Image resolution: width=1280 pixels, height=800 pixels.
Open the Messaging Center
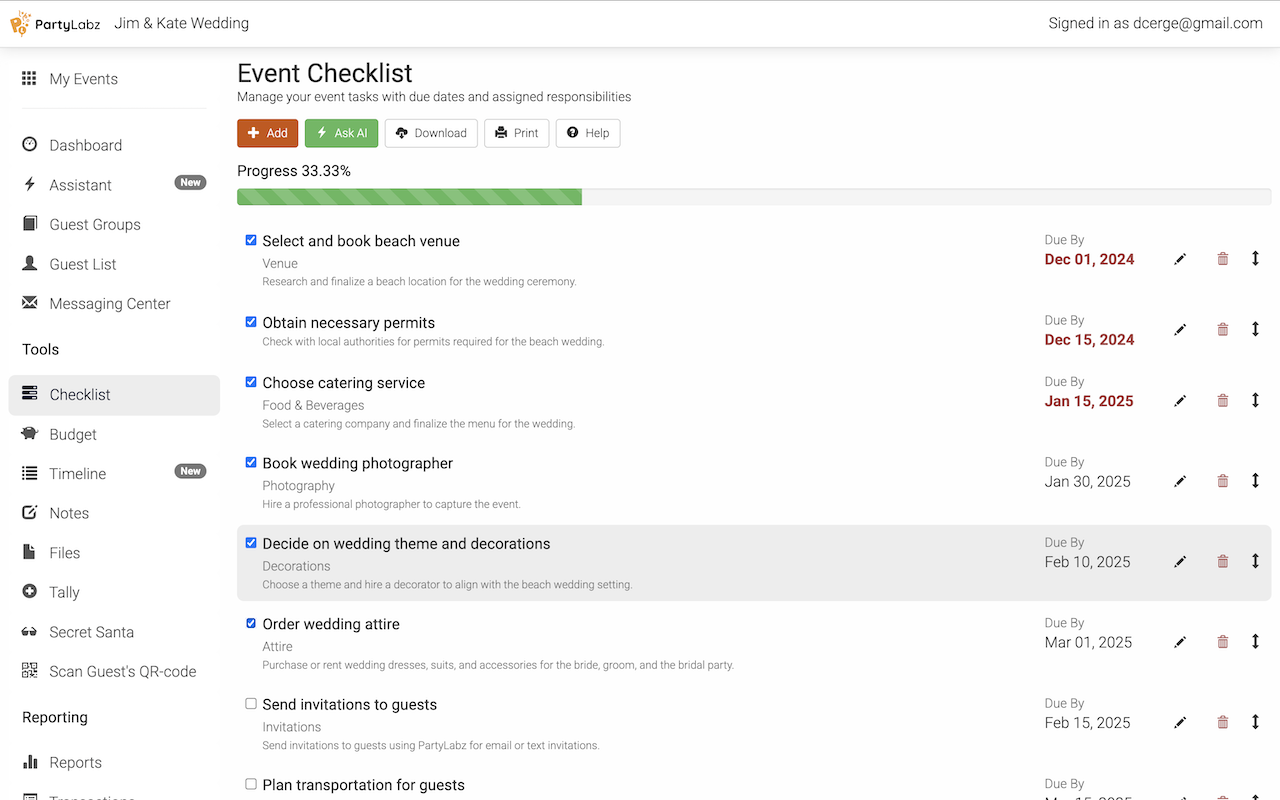click(x=110, y=304)
